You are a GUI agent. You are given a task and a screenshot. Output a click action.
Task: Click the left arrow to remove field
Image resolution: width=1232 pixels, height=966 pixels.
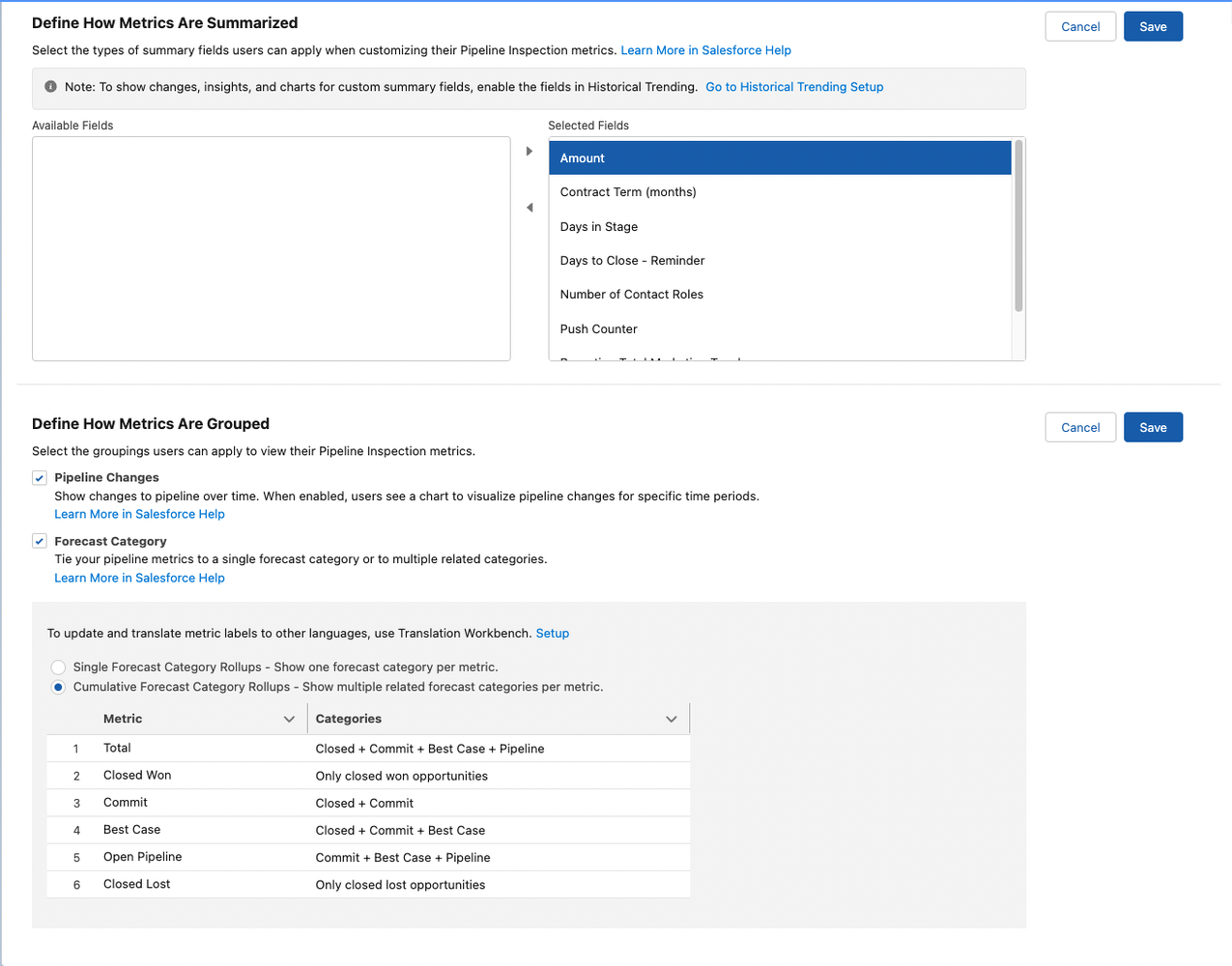[x=530, y=208]
